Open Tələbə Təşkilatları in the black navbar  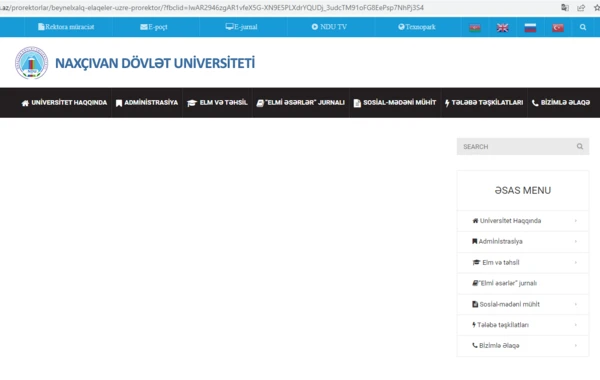point(484,103)
